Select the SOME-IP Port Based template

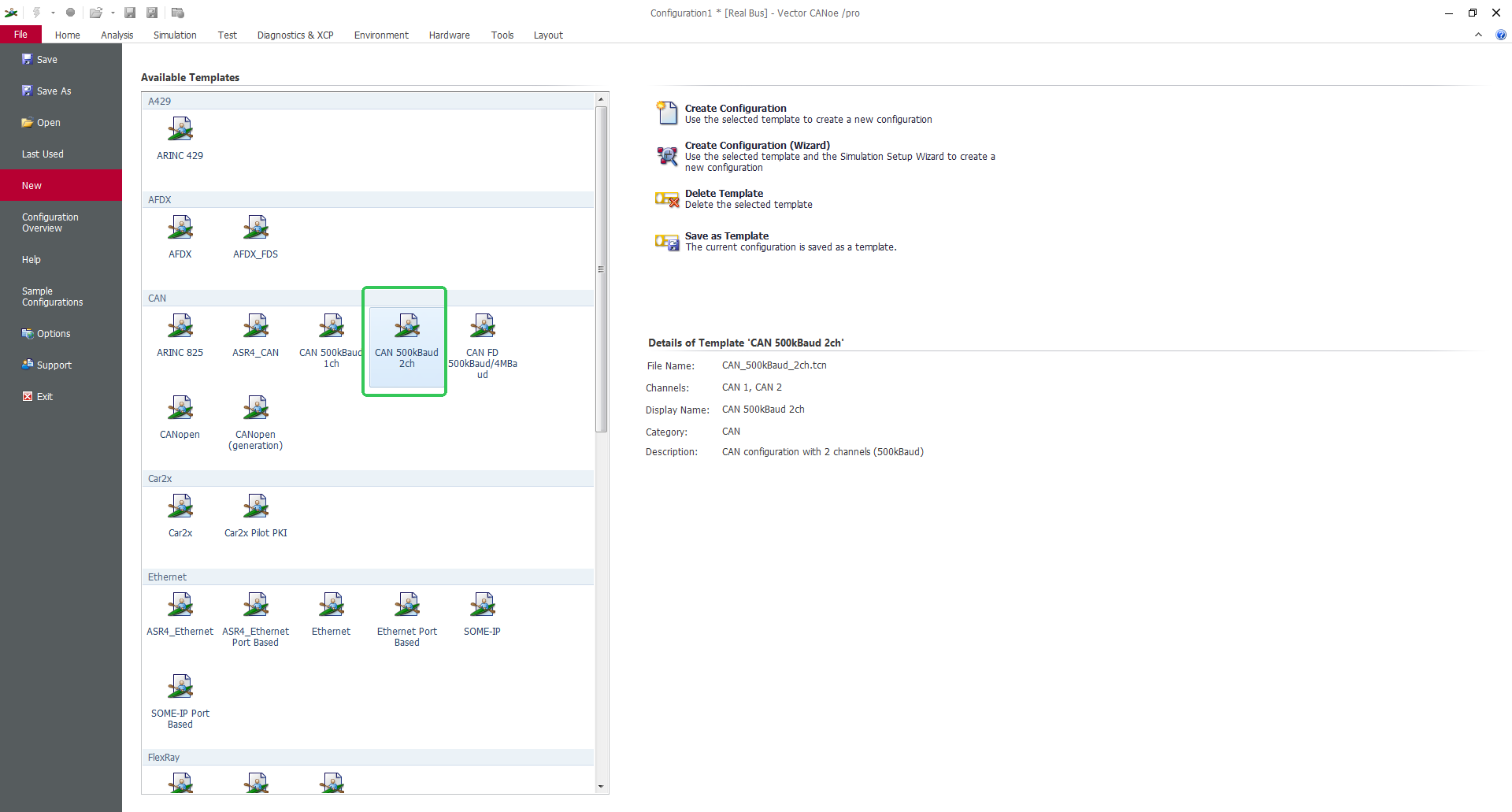pos(180,703)
